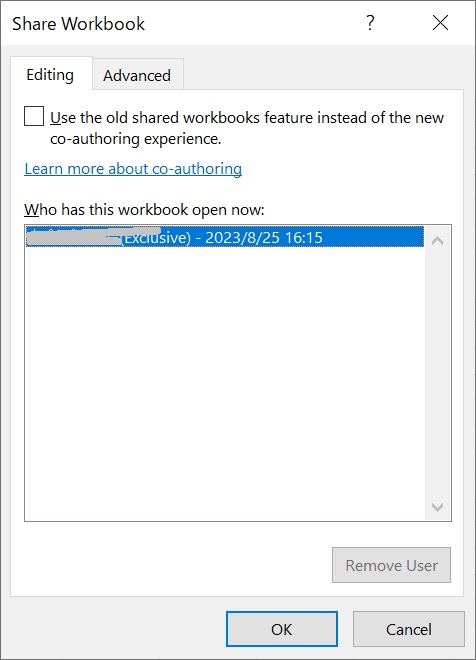Screen dimensions: 476x660
Task: Confirm with the OK button
Action: [x=282, y=629]
